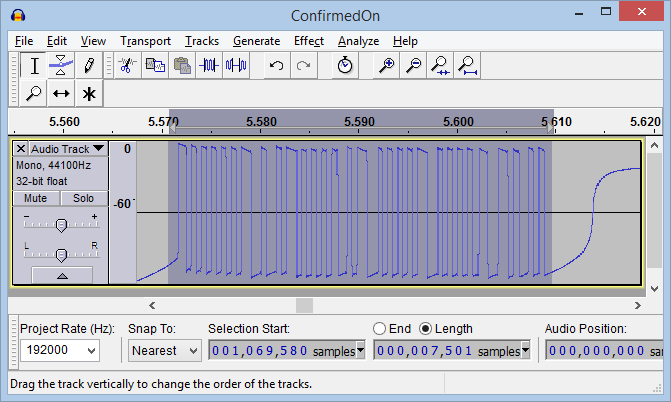Minimize the ConfirmedOn window
The width and height of the screenshot is (671, 402).
click(x=579, y=12)
